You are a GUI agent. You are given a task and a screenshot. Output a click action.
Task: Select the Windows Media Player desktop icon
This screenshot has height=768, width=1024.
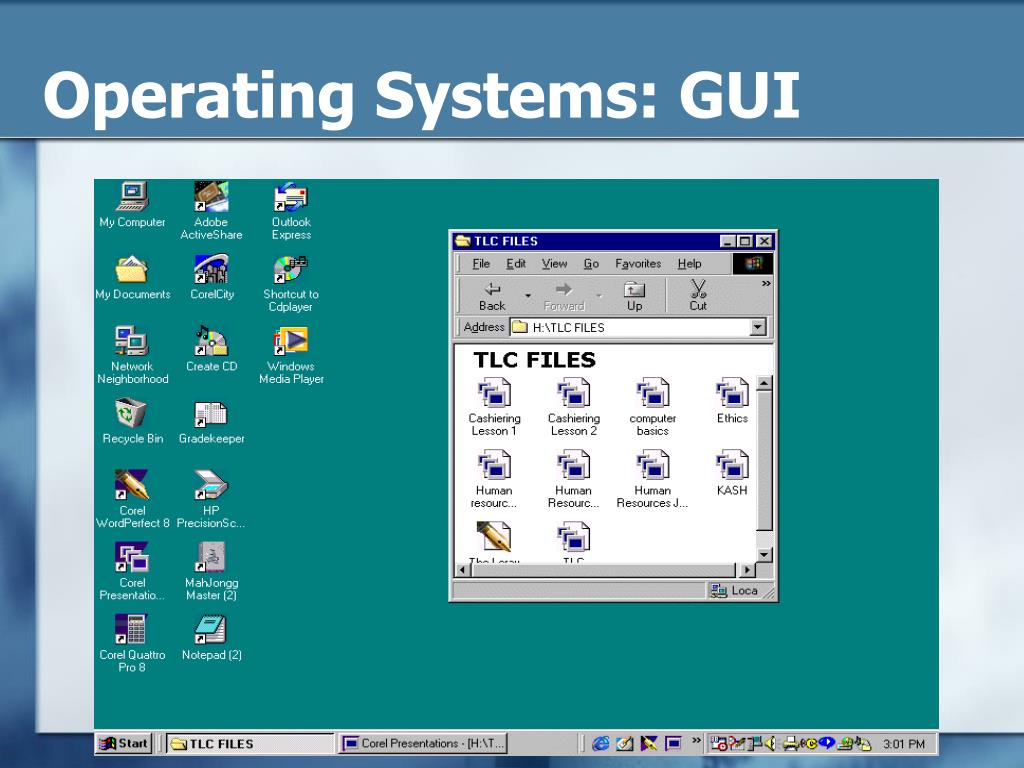click(x=291, y=355)
